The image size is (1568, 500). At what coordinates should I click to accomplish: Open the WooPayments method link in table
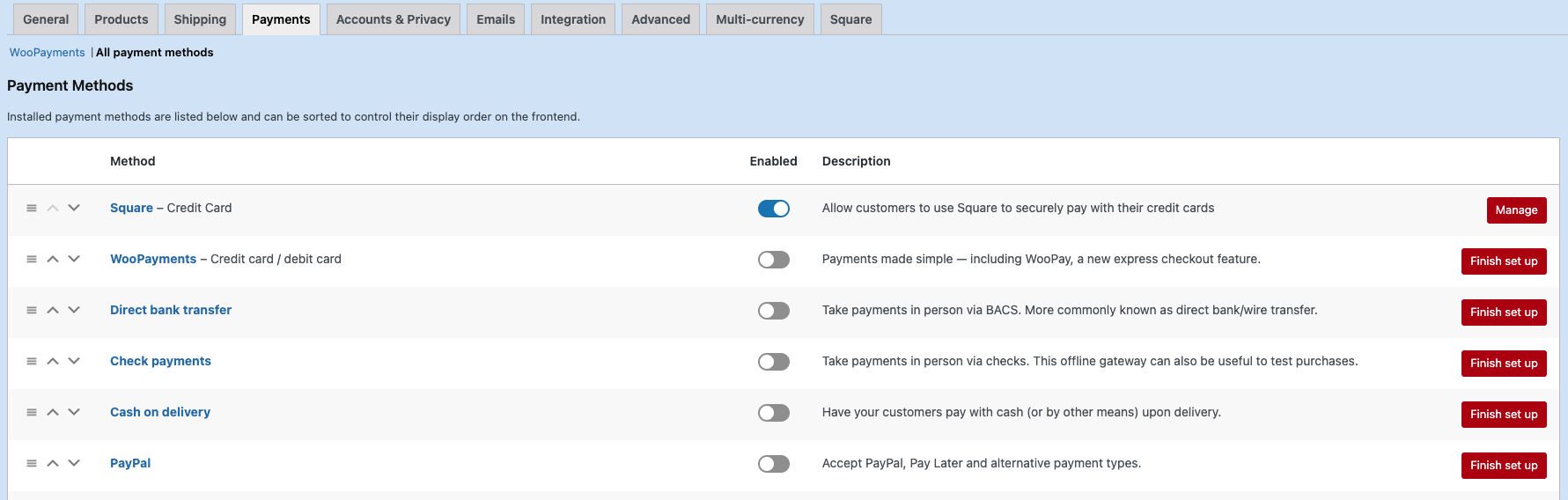pyautogui.click(x=153, y=259)
